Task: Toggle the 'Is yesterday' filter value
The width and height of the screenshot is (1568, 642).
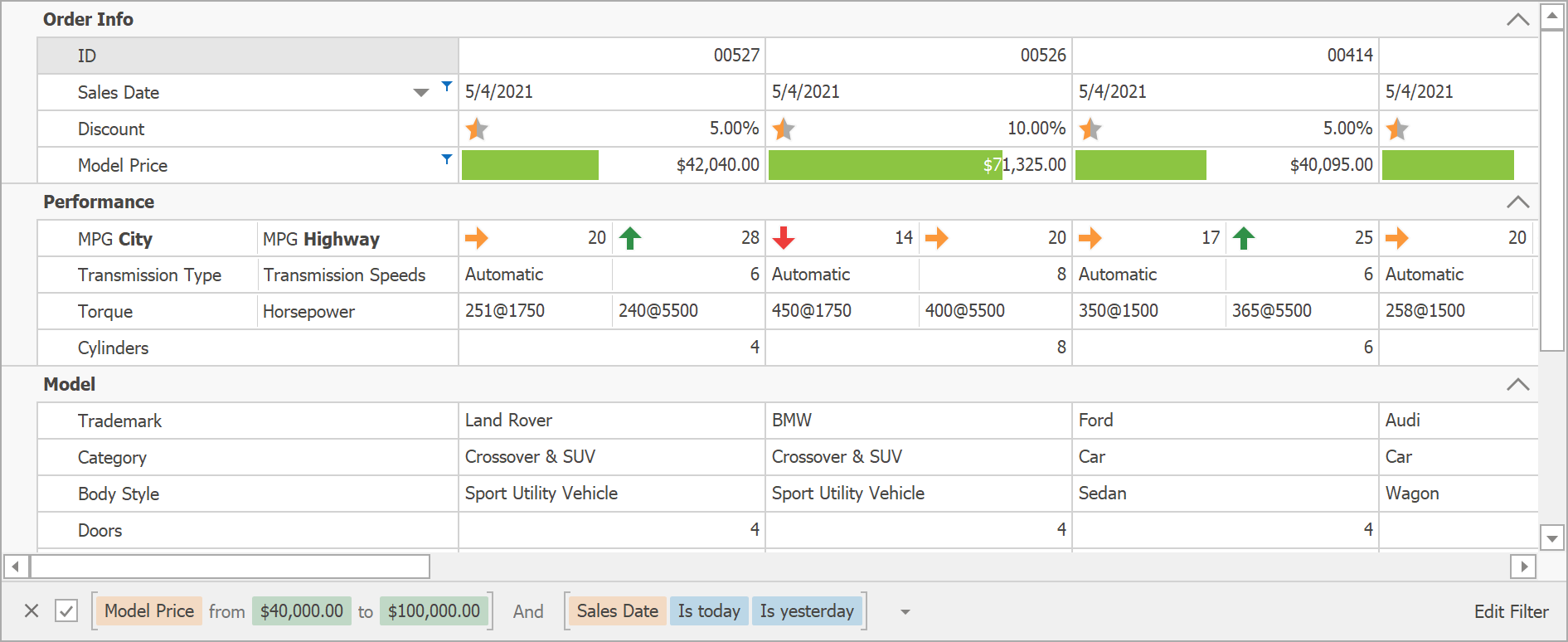Action: point(806,611)
